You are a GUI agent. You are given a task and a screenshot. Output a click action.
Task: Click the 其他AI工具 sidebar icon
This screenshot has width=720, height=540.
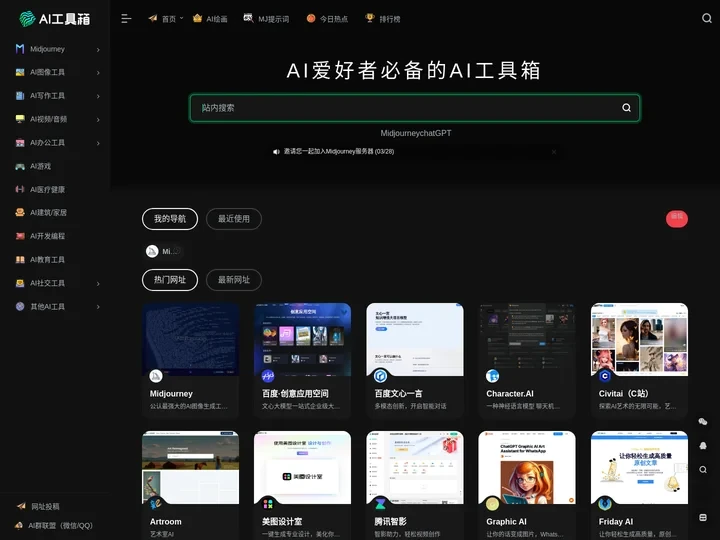click(x=20, y=306)
